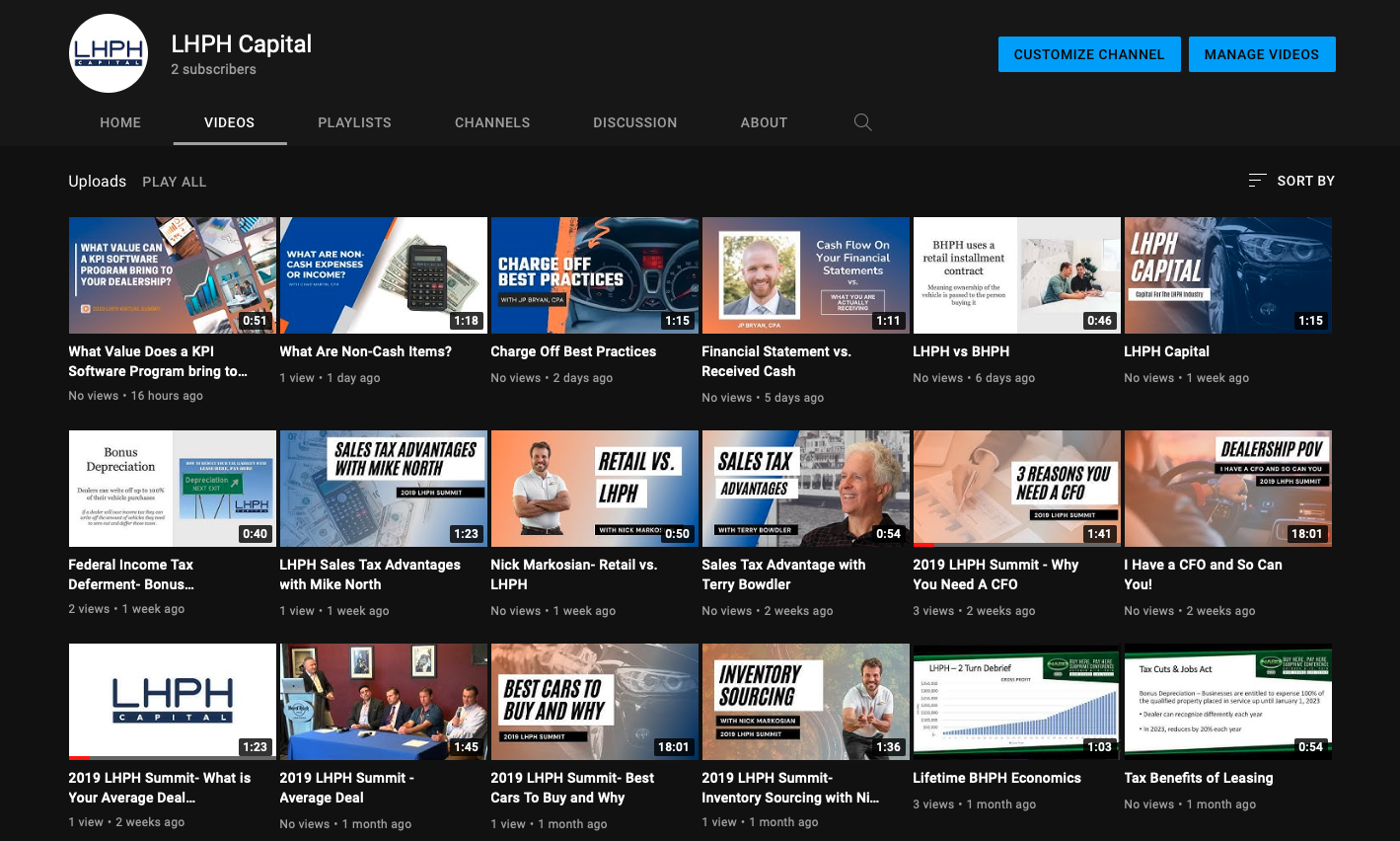
Task: Click the channel search magnifier icon
Action: [862, 122]
